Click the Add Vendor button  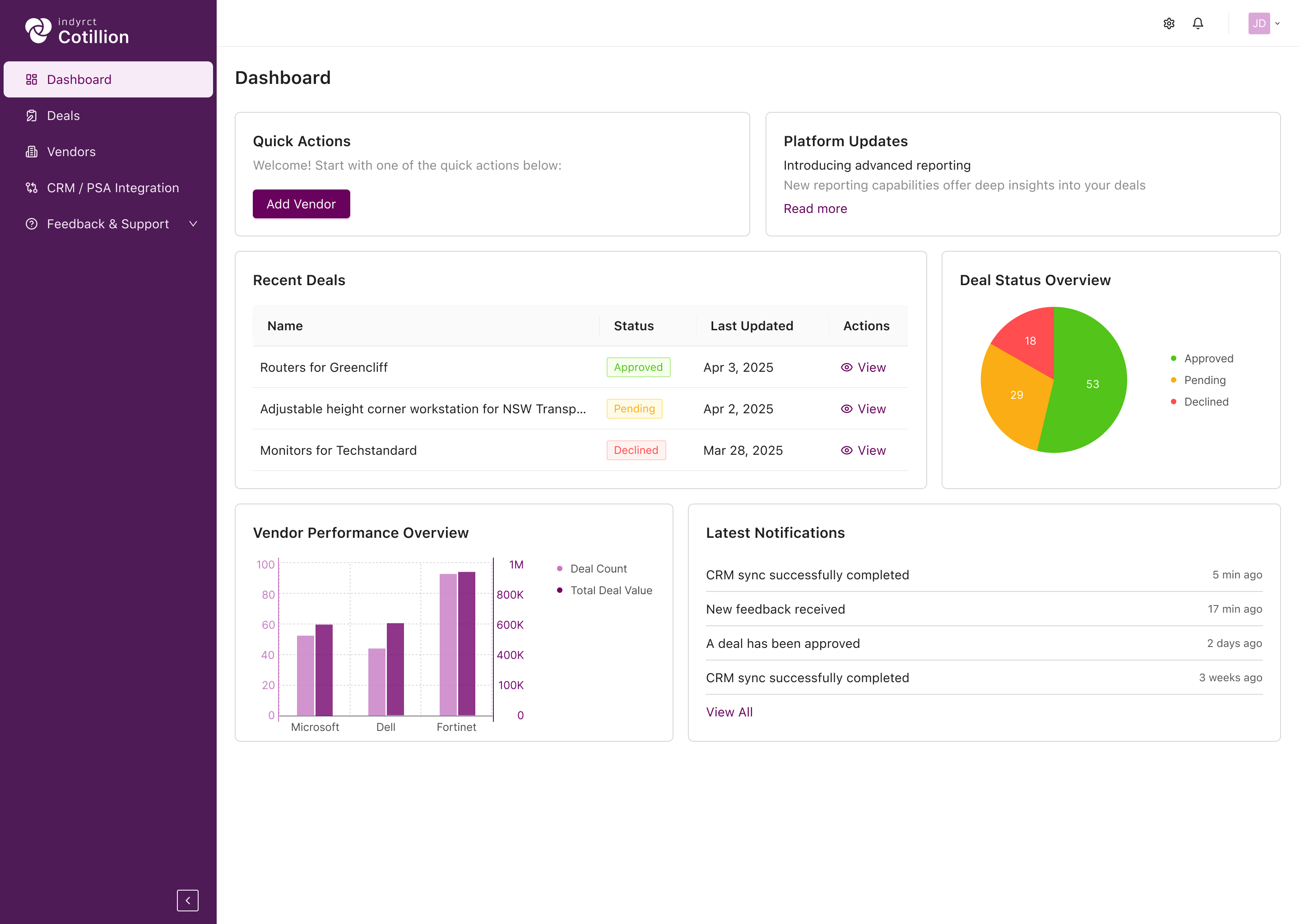pos(301,203)
